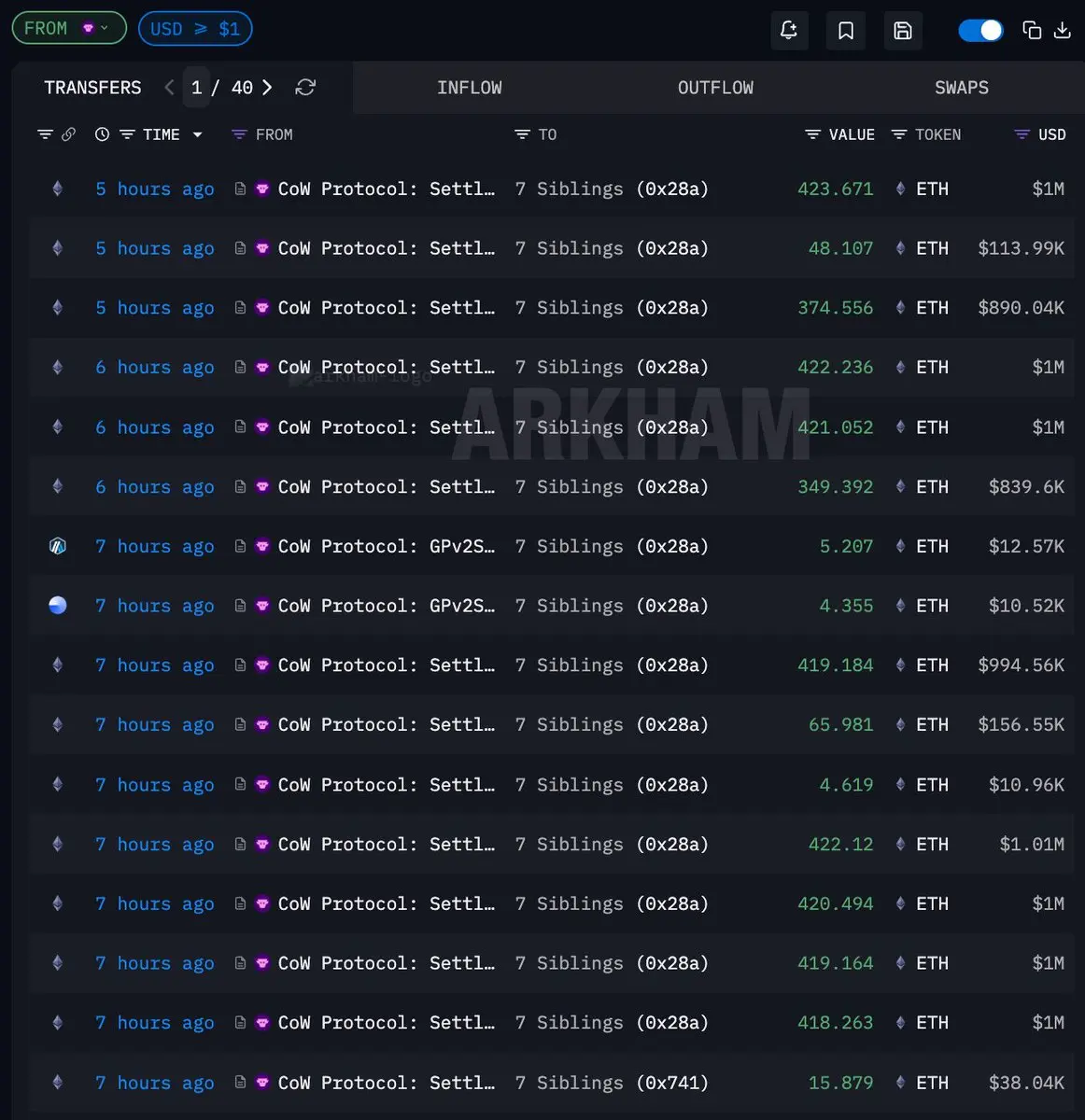Viewport: 1085px width, 1120px height.
Task: Click the total page count 40
Action: pos(242,87)
